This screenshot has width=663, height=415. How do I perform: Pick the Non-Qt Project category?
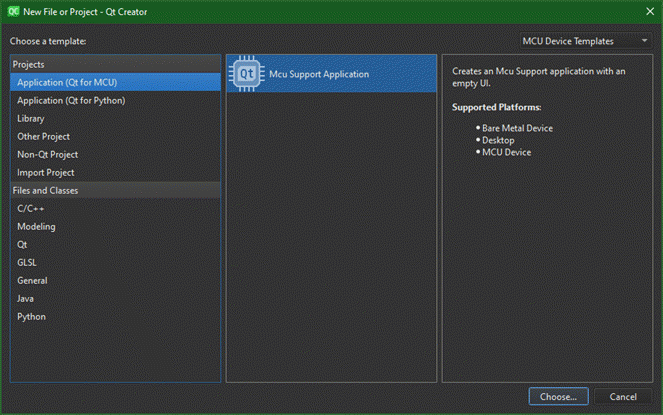coord(47,155)
